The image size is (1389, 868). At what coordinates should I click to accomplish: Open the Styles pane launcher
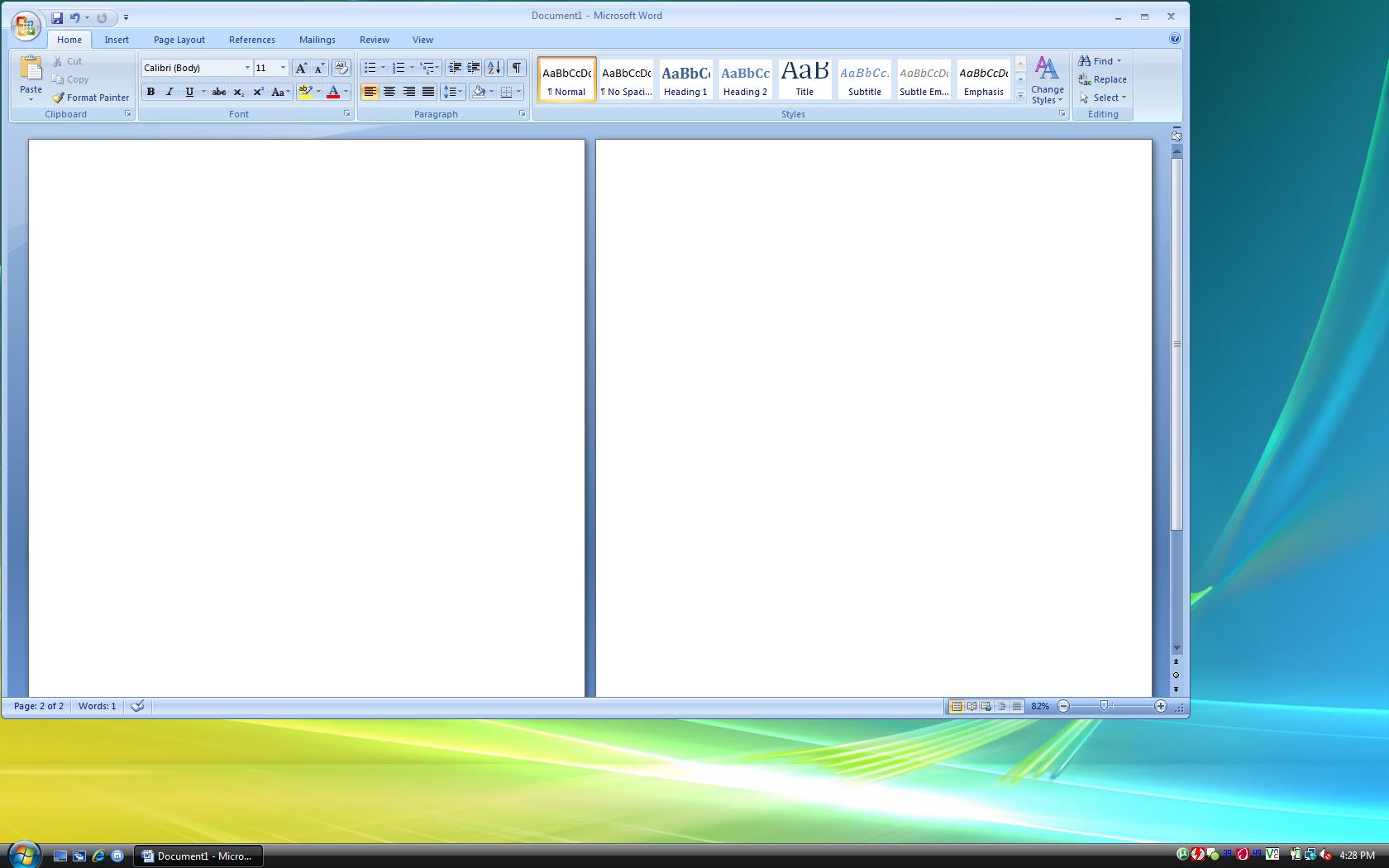coord(1062,114)
